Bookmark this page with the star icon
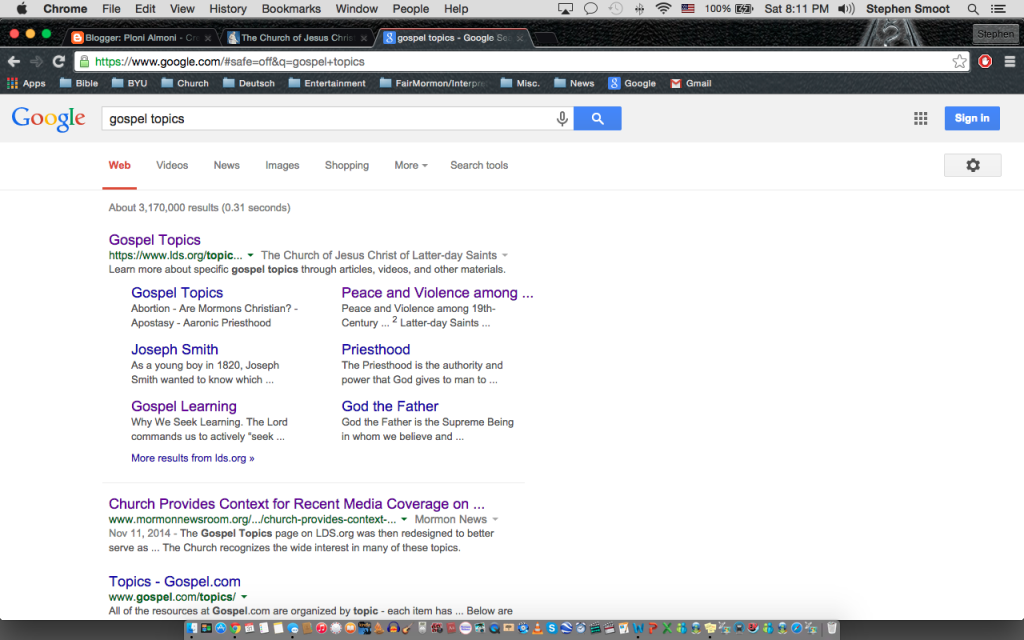 959,61
